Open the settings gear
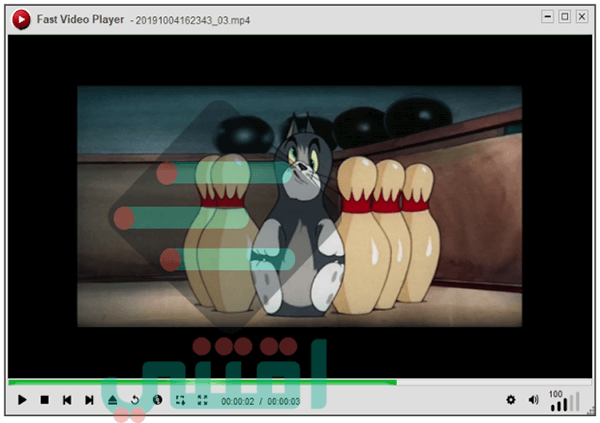Screen dimensions: 600x423 510,400
